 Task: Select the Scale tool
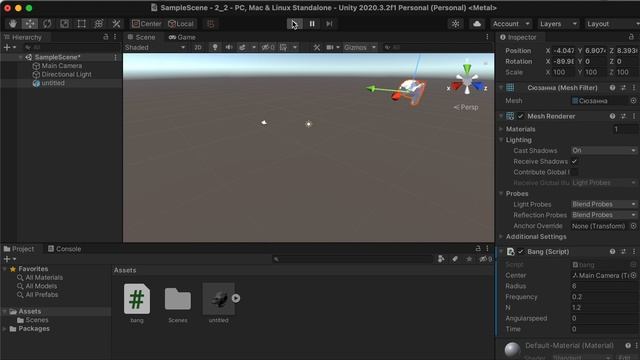[x=64, y=24]
